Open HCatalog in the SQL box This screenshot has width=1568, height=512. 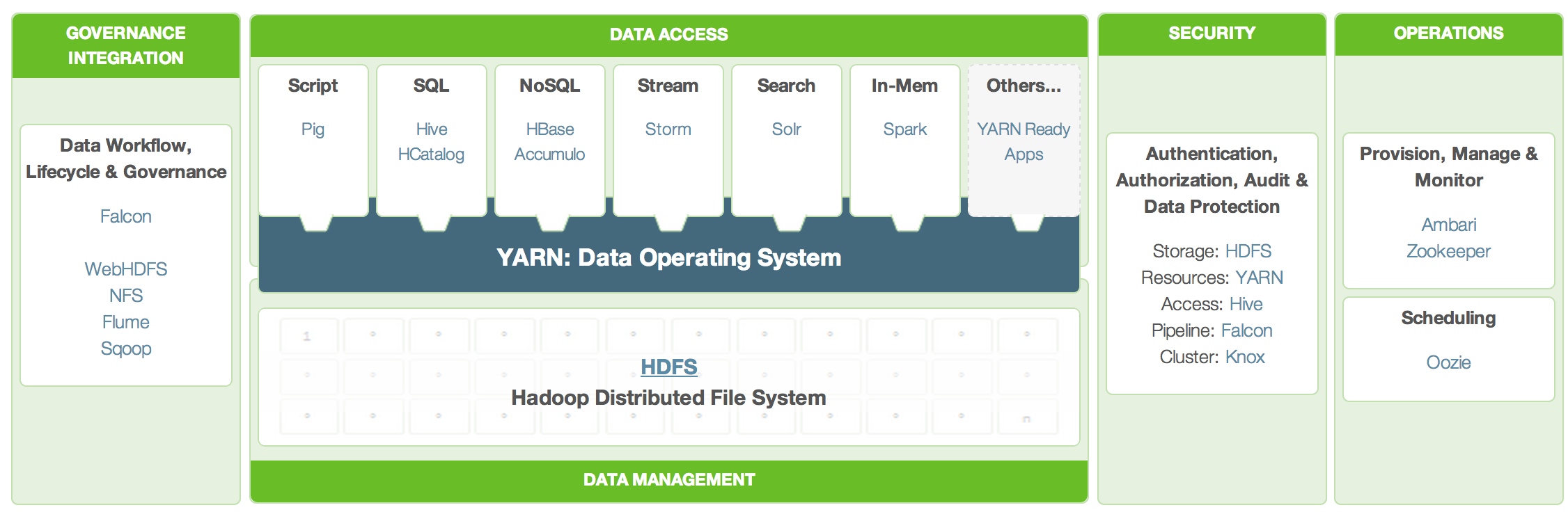point(431,154)
